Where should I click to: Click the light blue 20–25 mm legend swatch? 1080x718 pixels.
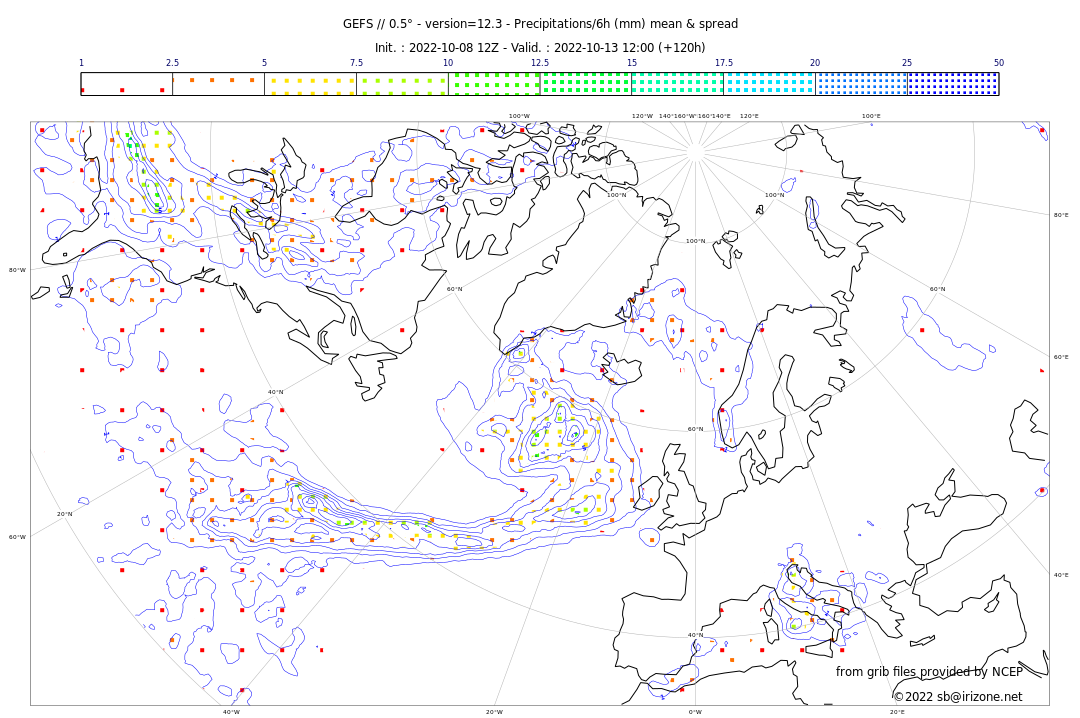[861, 83]
